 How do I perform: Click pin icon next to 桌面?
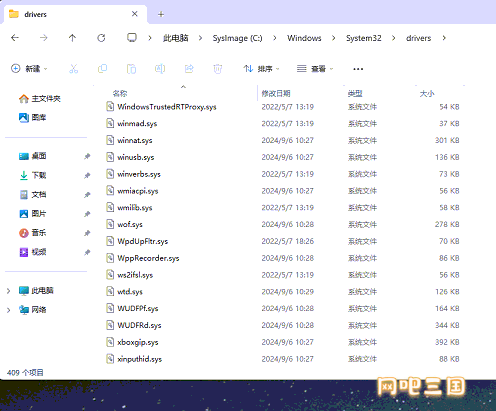click(87, 156)
